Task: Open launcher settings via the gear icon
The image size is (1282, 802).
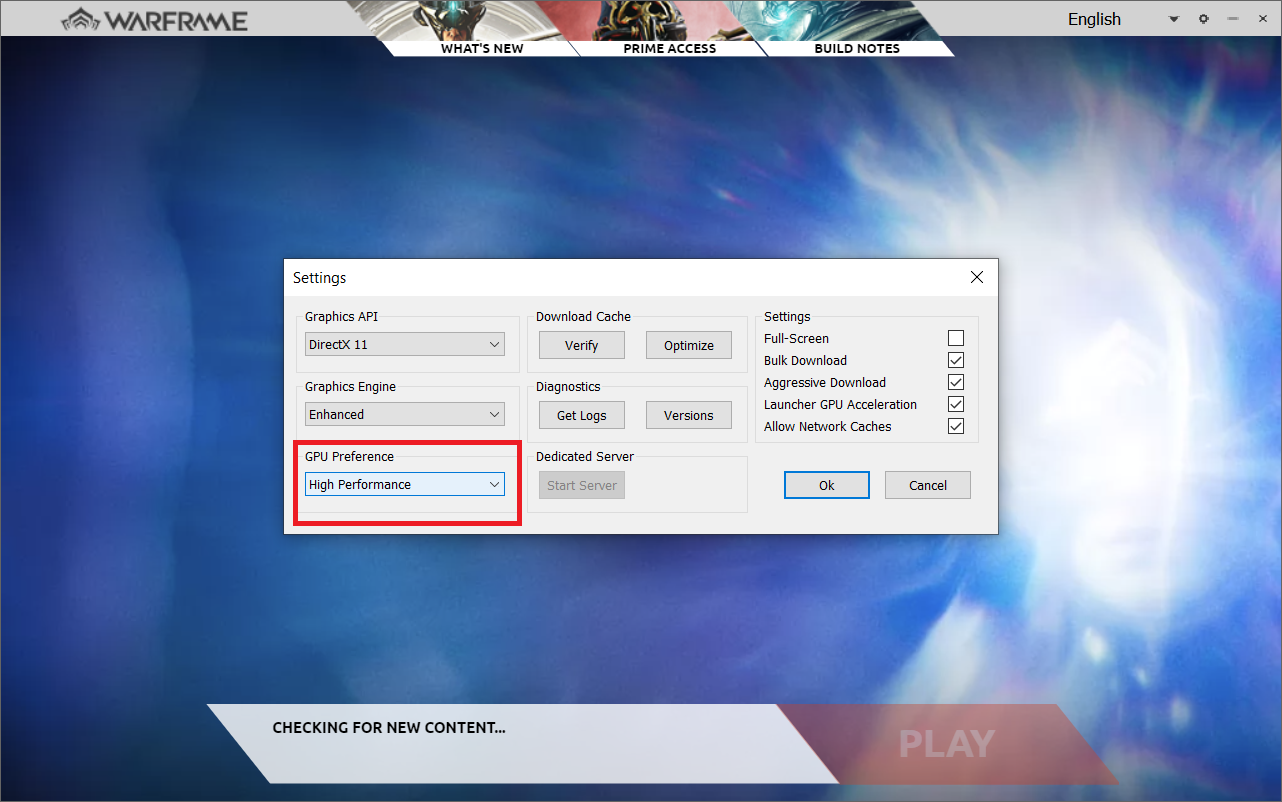Action: (x=1204, y=19)
